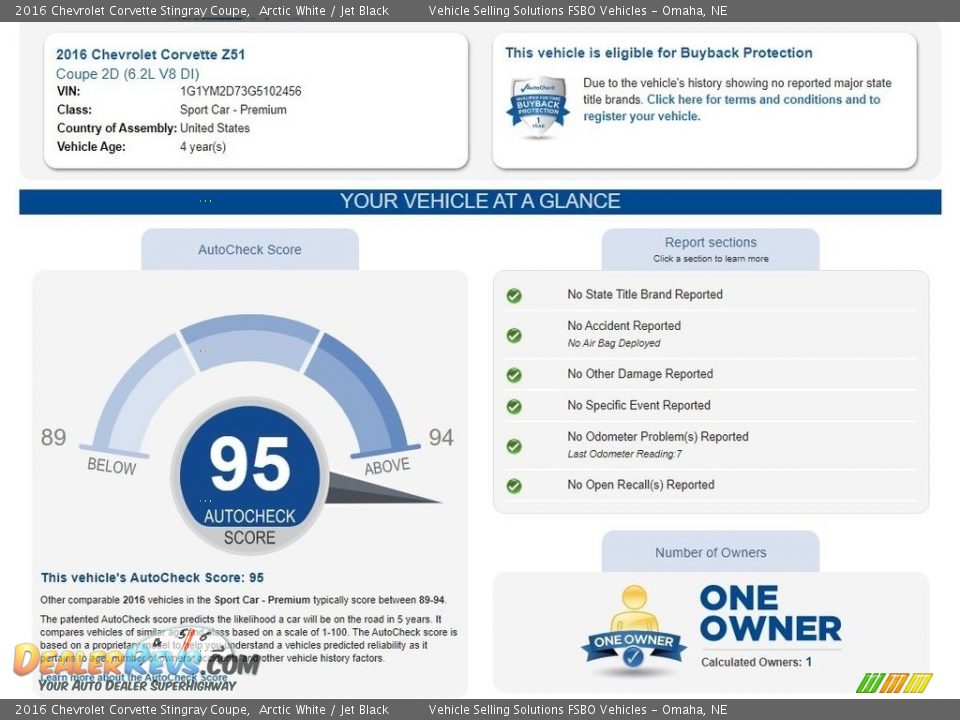Click the AutoCheck Buyback Protection shield badge

pos(538,107)
